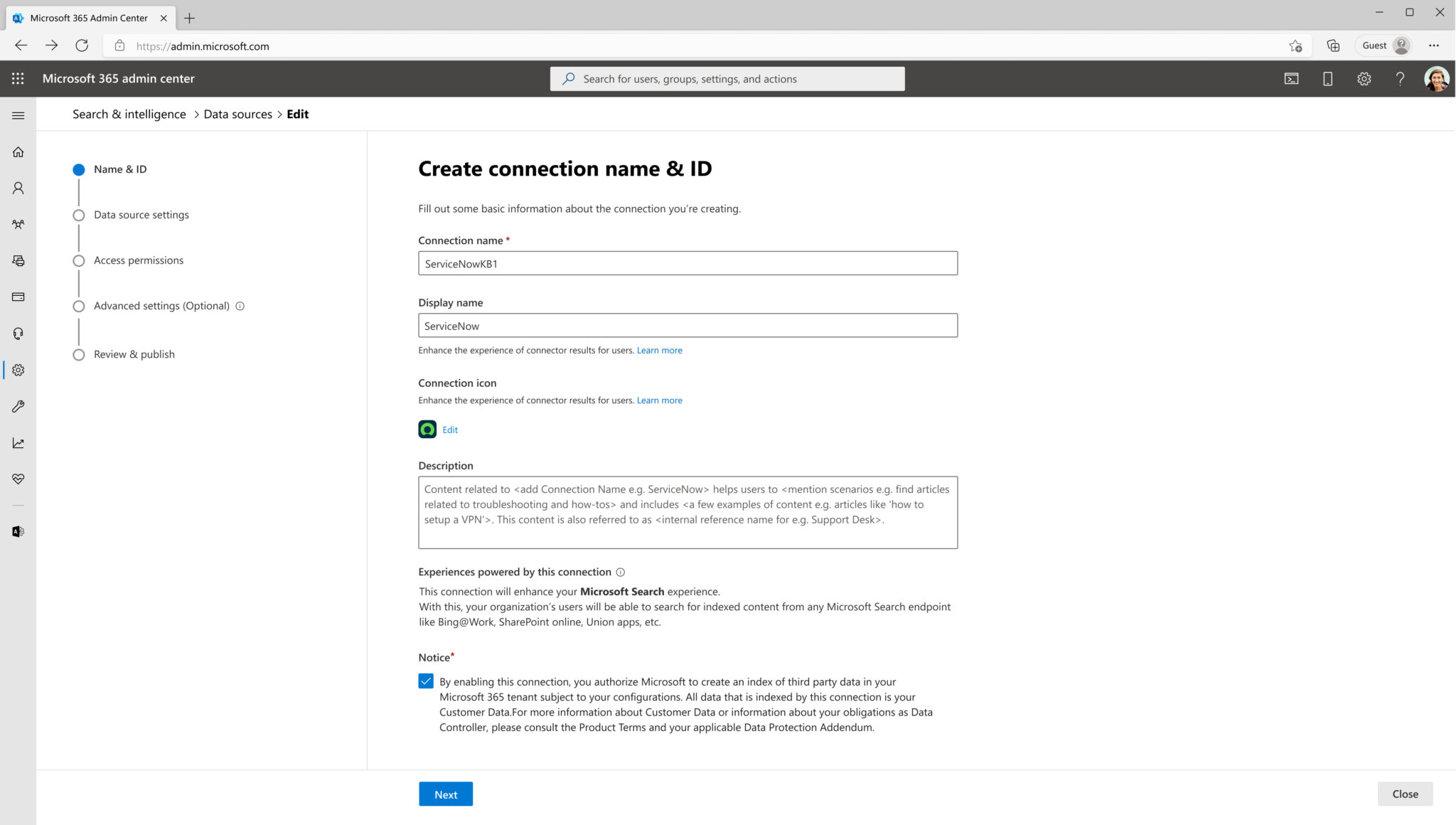Open Setup via the wrench icon
The width and height of the screenshot is (1456, 825).
pos(18,406)
